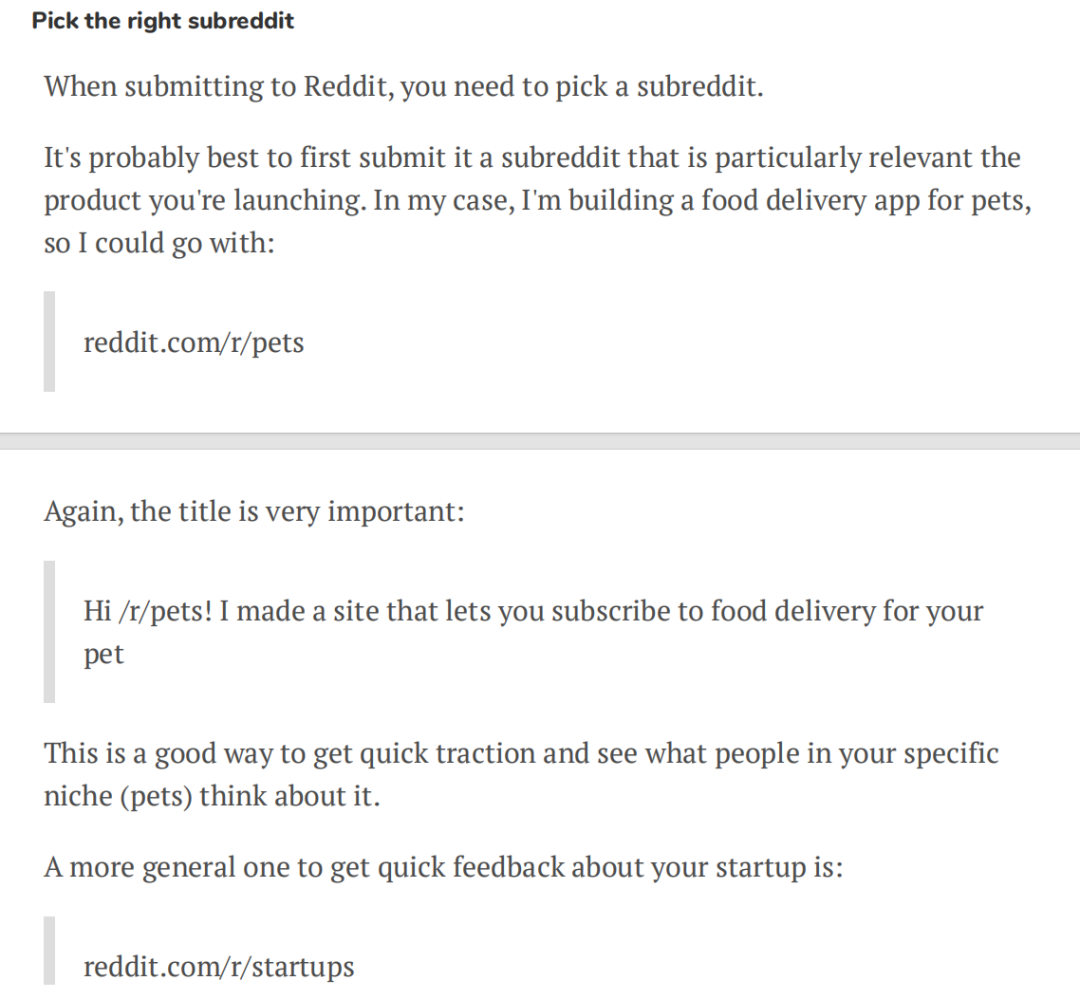Click the reddit.com/r/pets quoted text
Viewport: 1080px width, 999px height.
pyautogui.click(x=194, y=342)
